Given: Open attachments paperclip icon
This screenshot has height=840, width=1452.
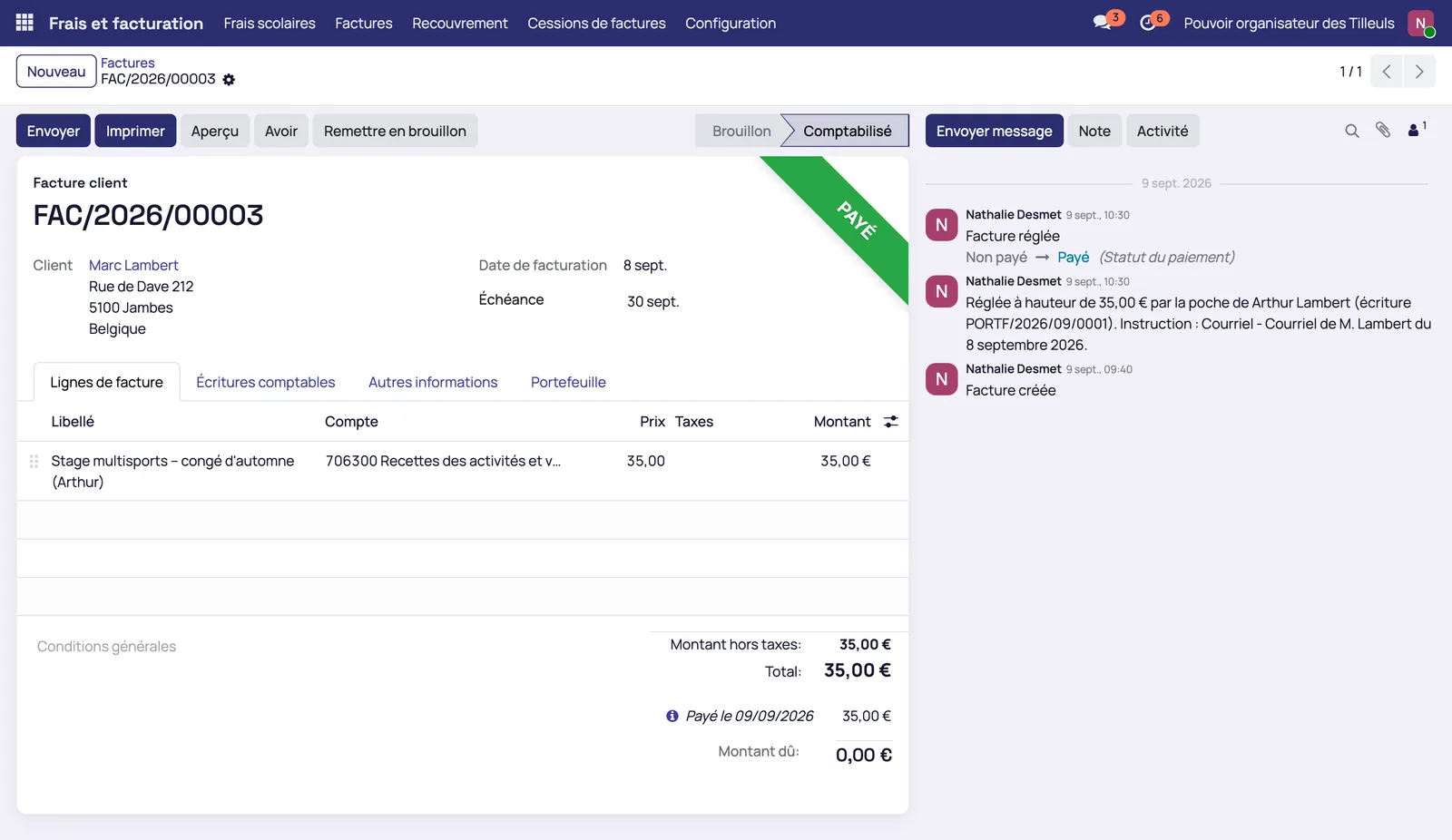Looking at the screenshot, I should [1383, 131].
